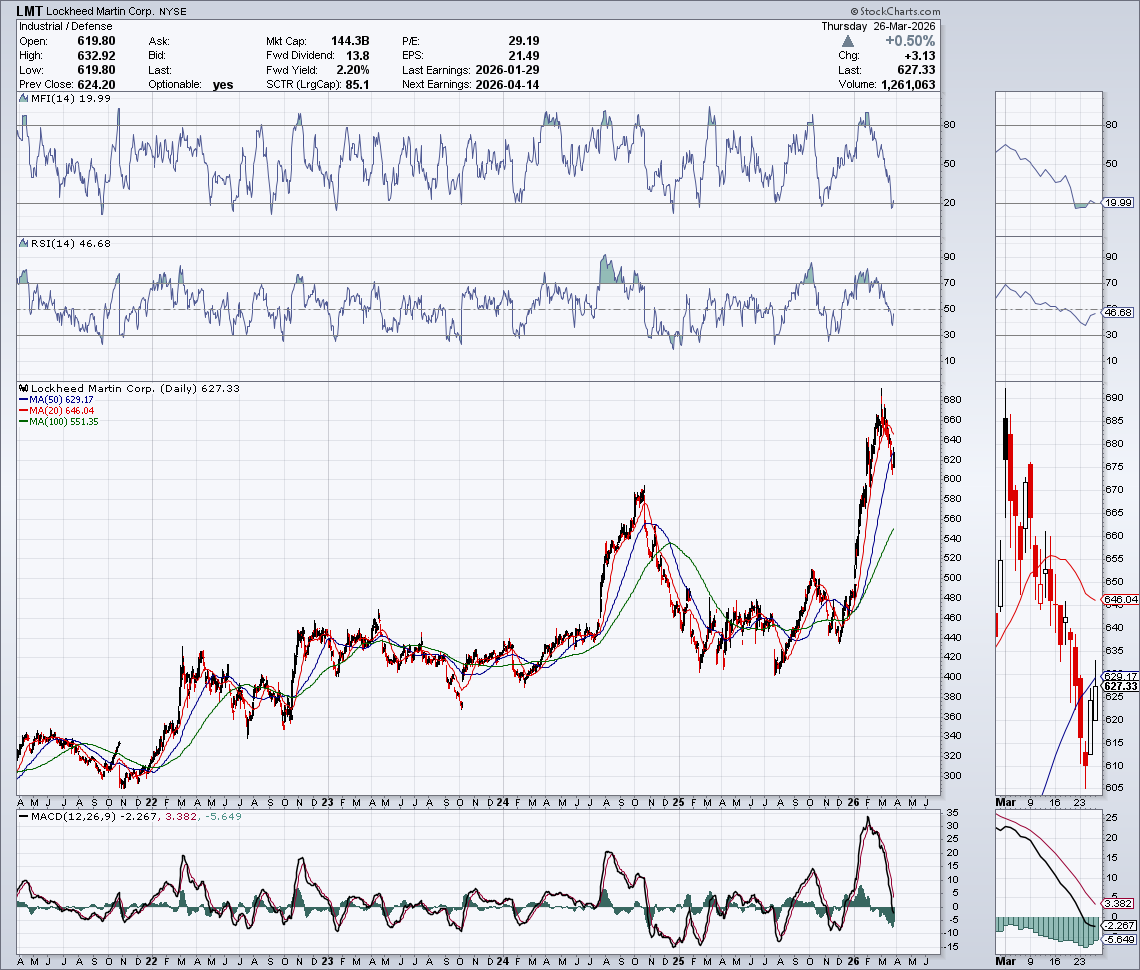Click the gray up-arrow change indicator icon

848,41
